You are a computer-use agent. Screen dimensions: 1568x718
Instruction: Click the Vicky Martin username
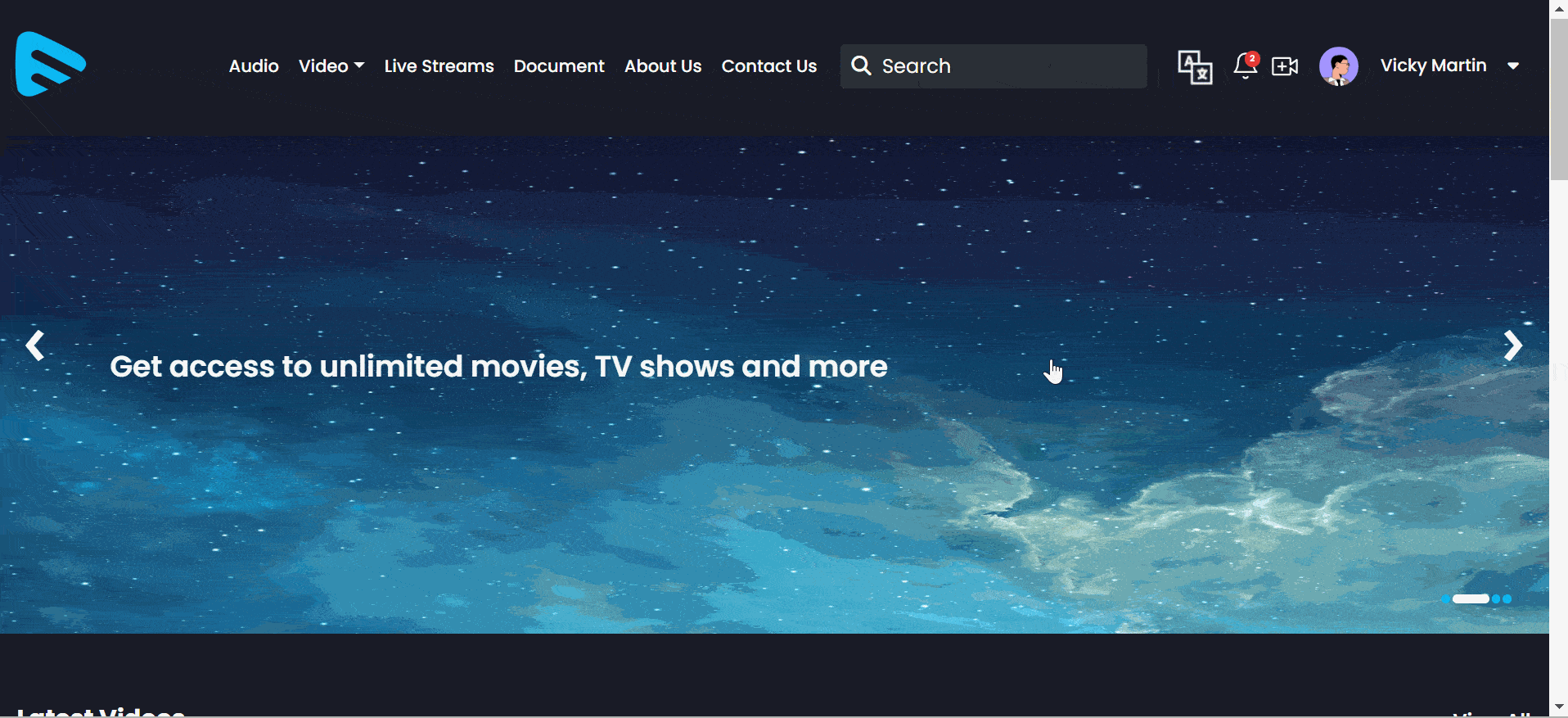tap(1433, 65)
